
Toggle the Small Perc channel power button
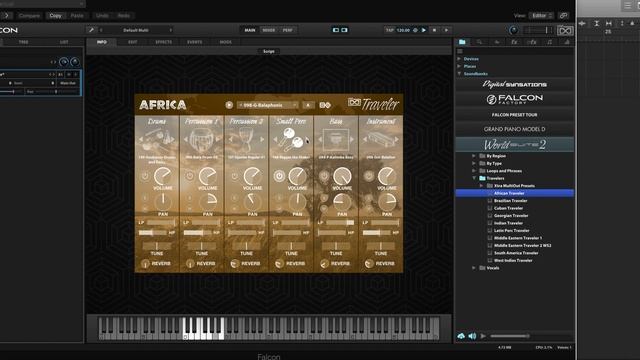coord(279,176)
